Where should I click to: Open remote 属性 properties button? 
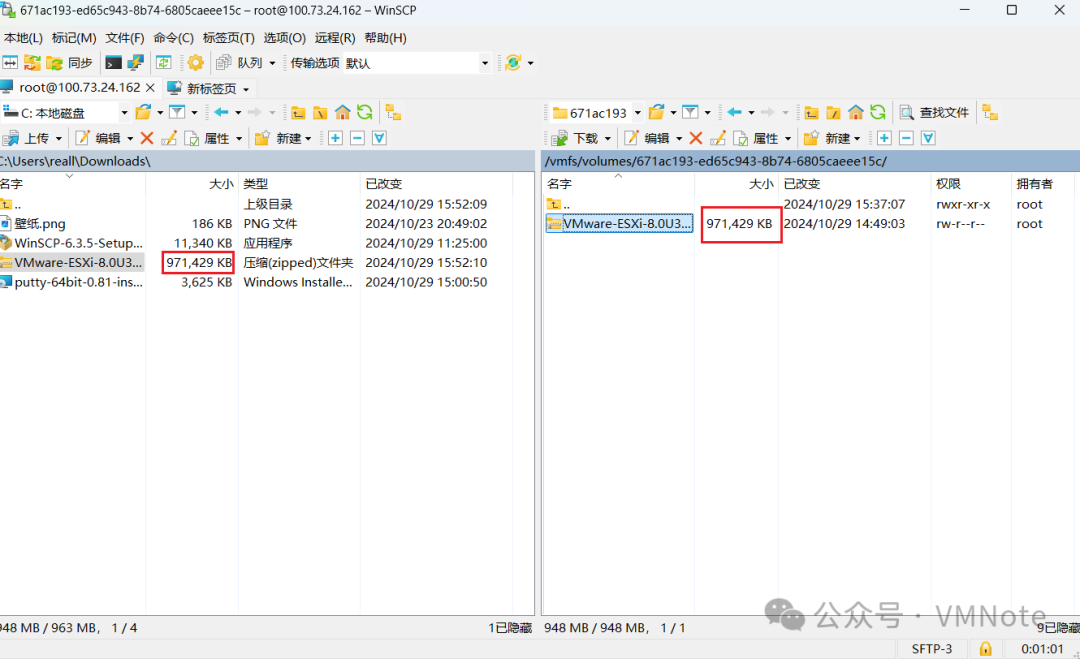pos(757,138)
